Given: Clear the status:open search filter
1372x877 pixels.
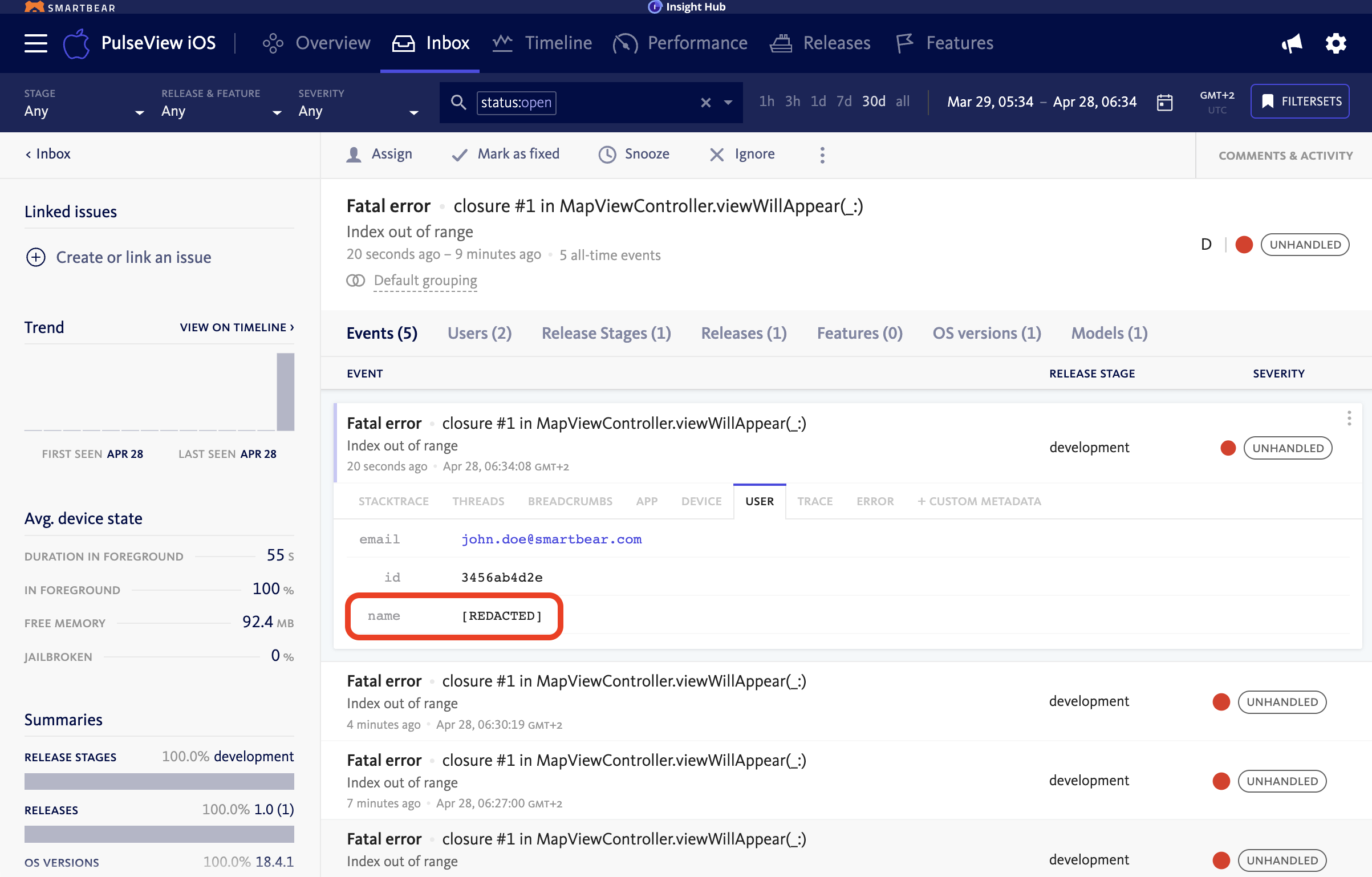Looking at the screenshot, I should click(705, 103).
